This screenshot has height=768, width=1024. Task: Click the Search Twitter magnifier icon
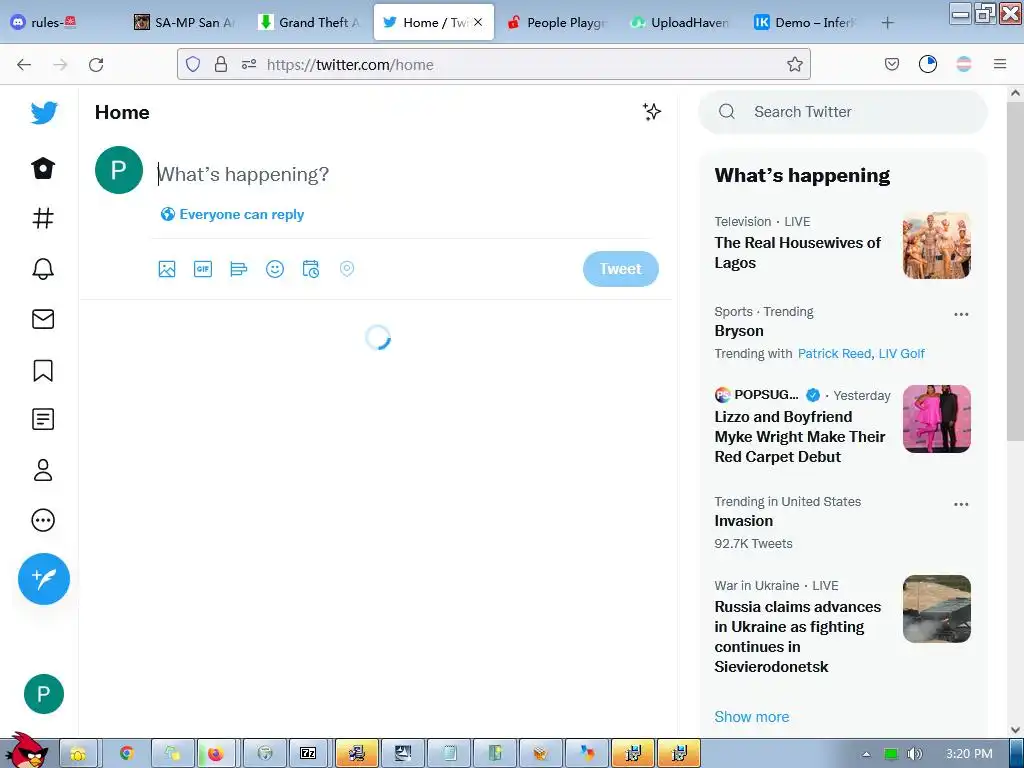727,112
